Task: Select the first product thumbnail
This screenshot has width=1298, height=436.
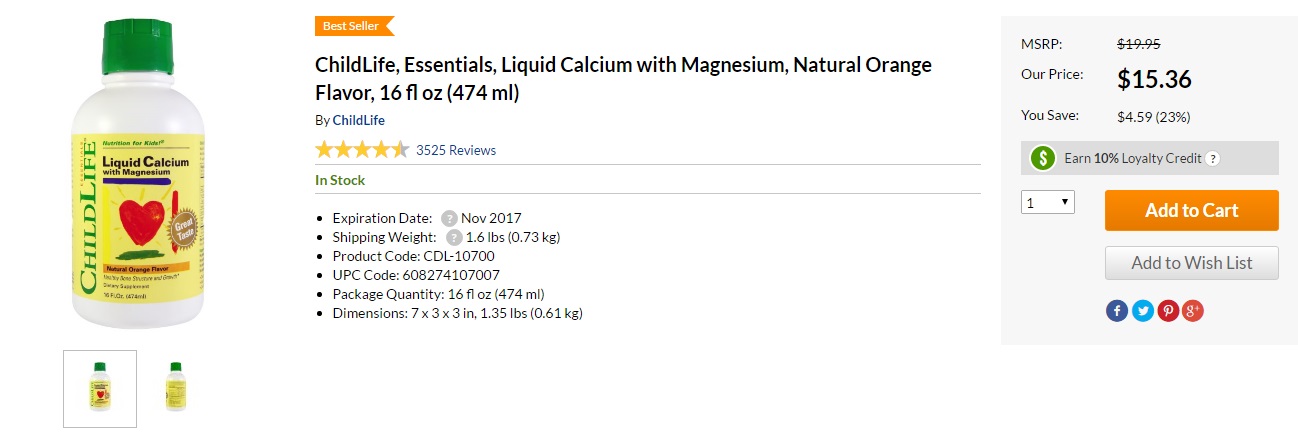Action: coord(100,389)
